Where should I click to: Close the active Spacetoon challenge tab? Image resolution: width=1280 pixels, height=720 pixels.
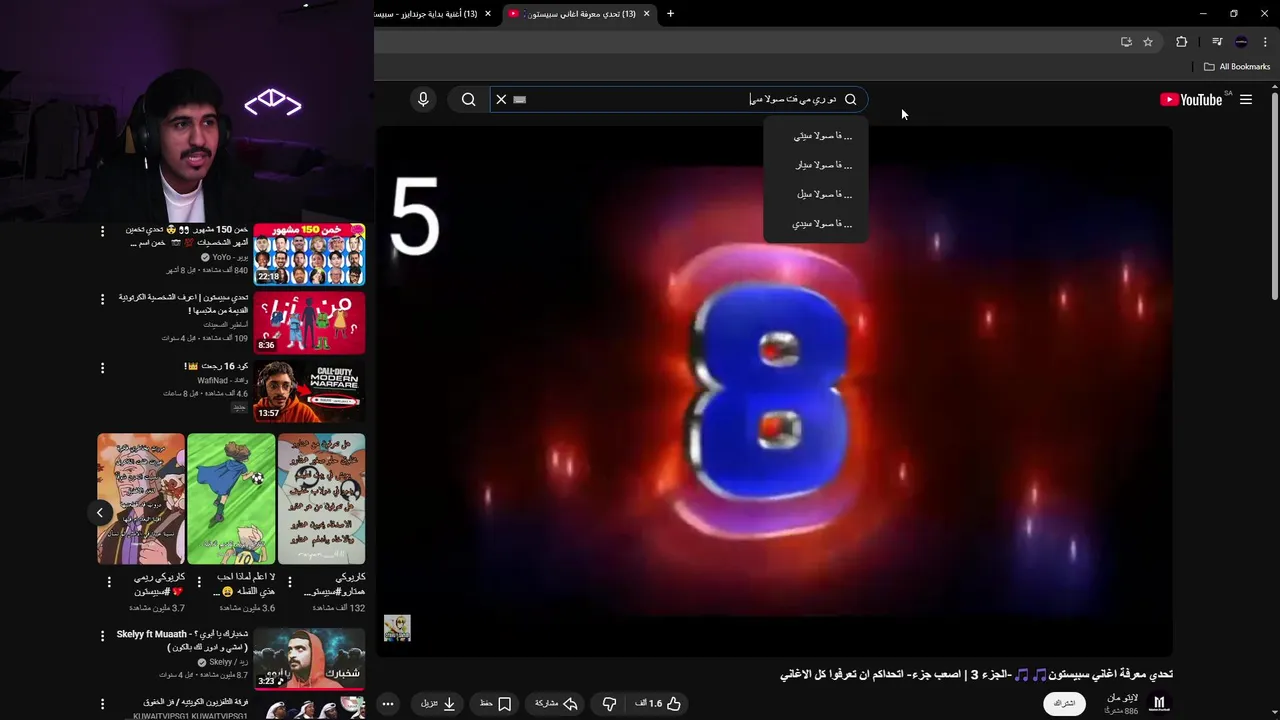tap(646, 14)
